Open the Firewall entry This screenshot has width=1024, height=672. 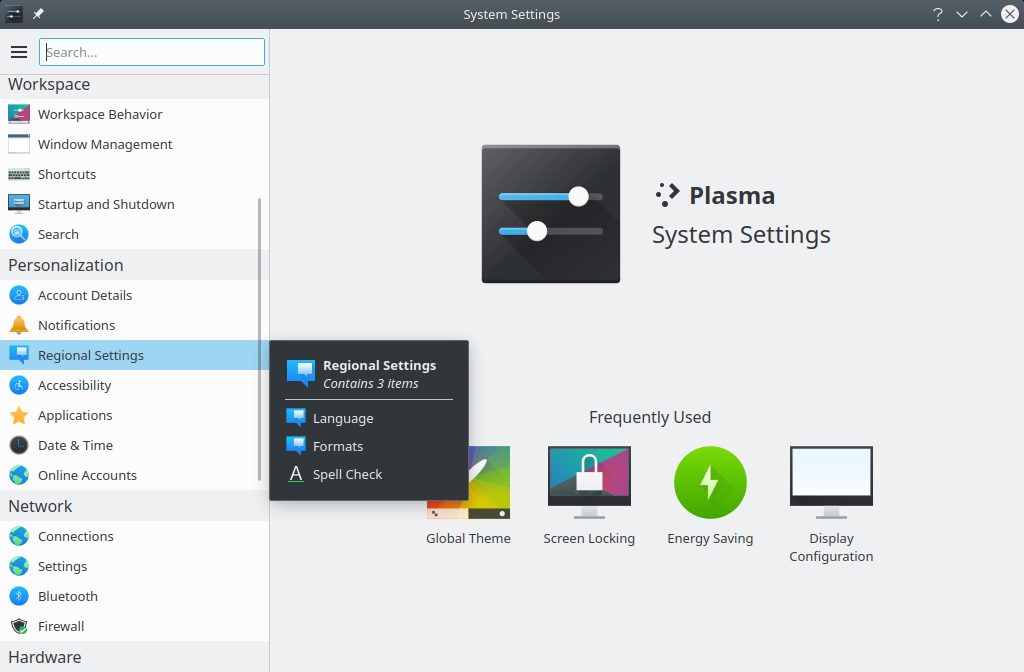[134, 626]
